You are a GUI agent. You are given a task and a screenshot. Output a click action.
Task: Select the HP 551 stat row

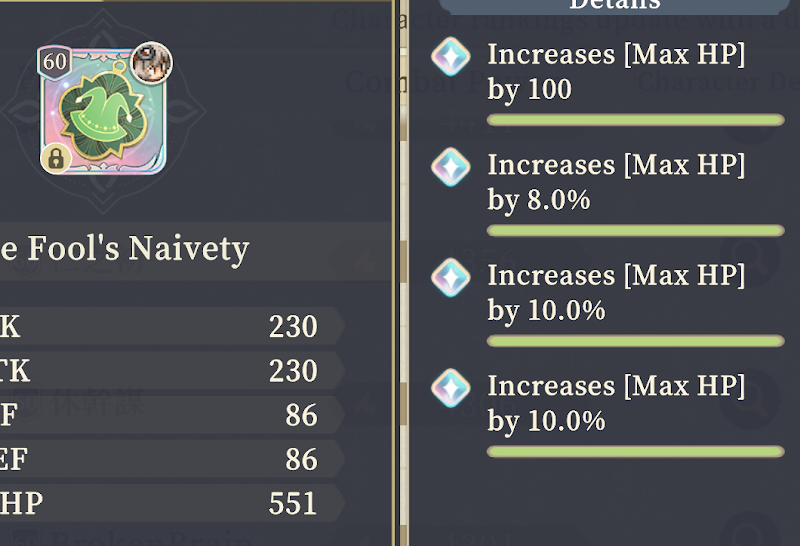pyautogui.click(x=171, y=503)
